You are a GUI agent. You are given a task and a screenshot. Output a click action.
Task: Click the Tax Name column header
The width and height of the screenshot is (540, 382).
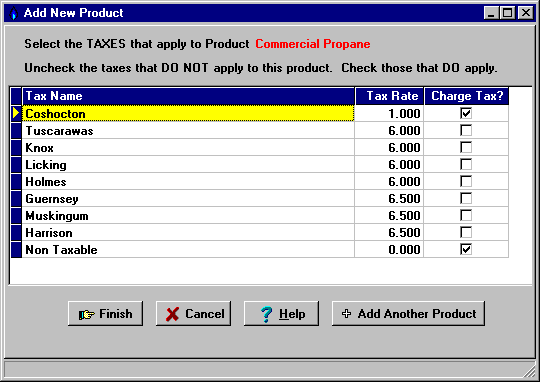(188, 96)
